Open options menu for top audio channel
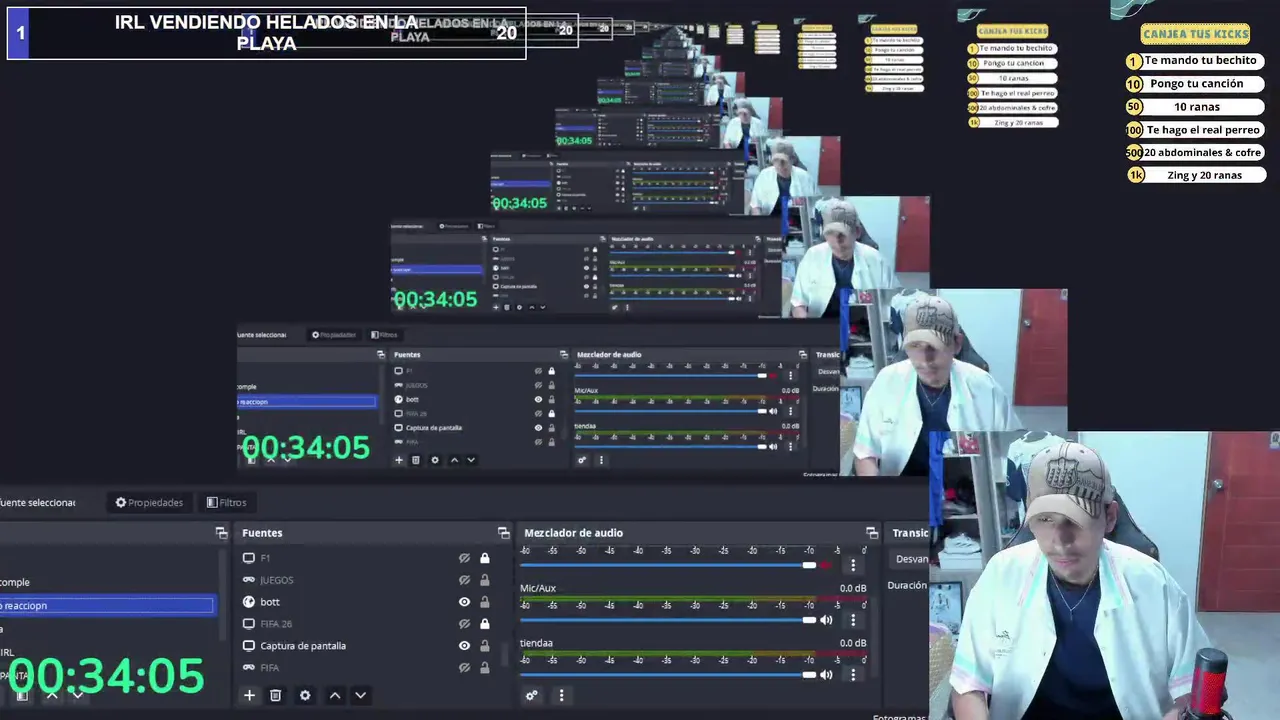This screenshot has width=1280, height=720. click(x=853, y=565)
